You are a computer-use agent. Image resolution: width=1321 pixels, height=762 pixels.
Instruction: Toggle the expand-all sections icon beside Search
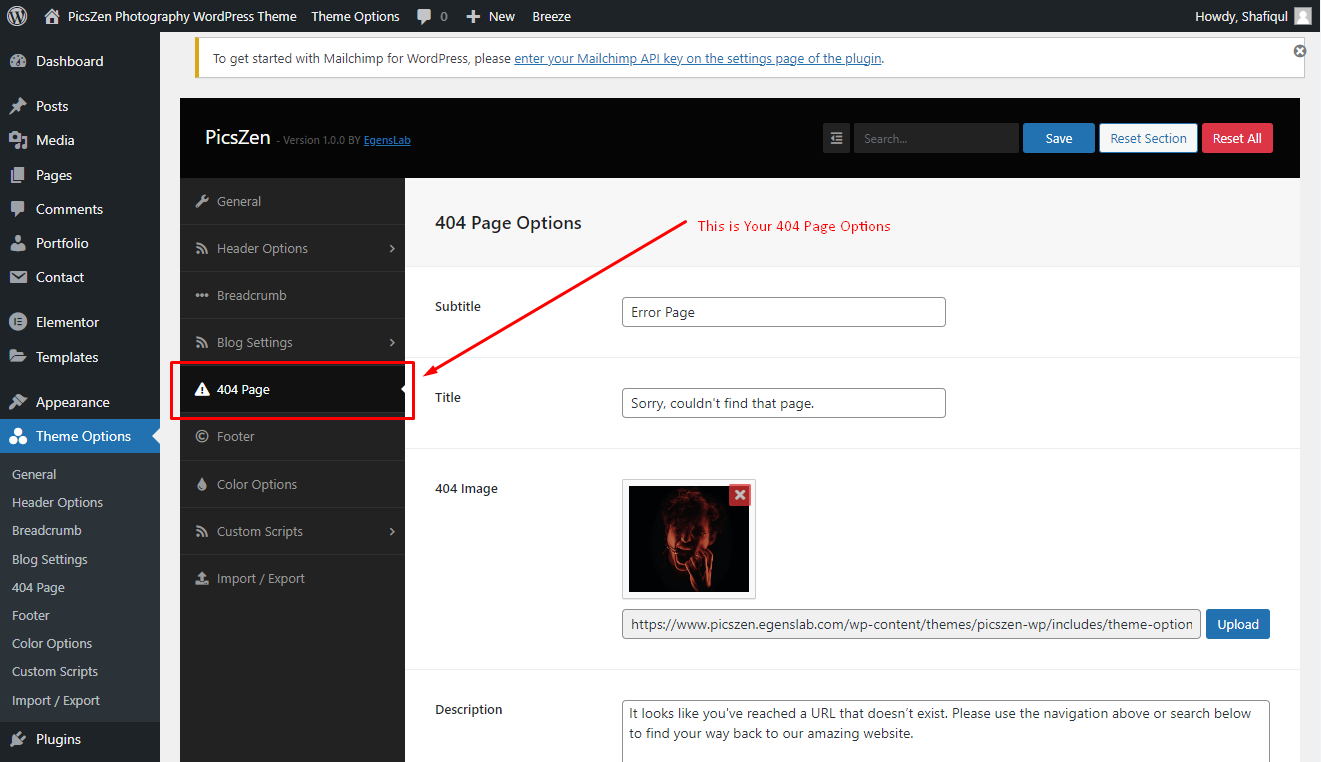pos(836,138)
